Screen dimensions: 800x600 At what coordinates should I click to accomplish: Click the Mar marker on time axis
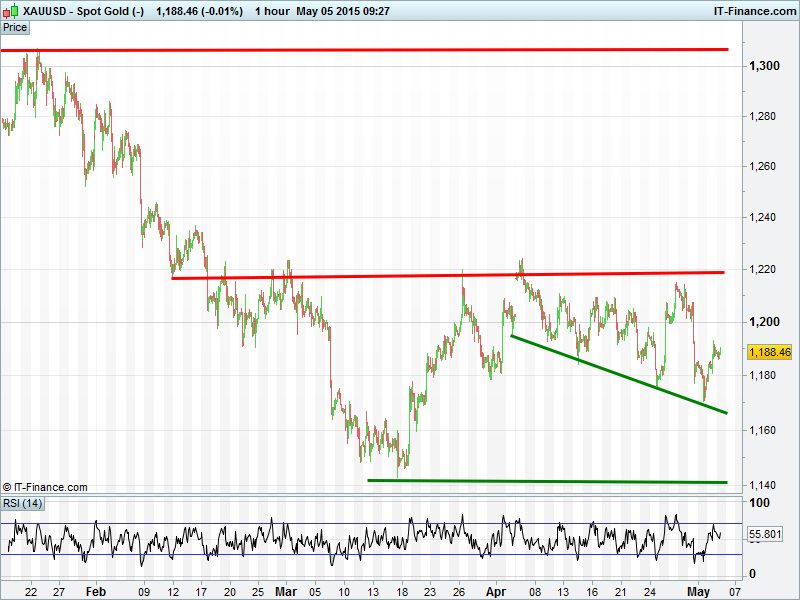pyautogui.click(x=287, y=592)
